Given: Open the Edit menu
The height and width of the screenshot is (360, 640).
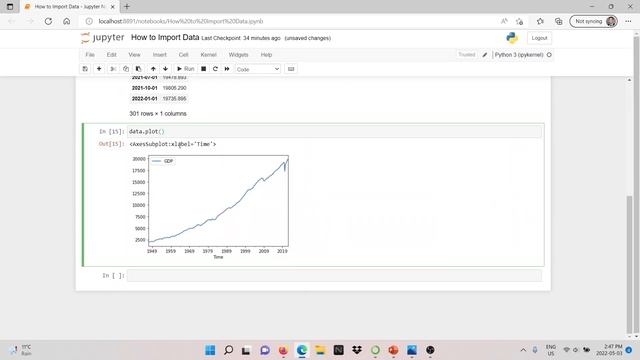Looking at the screenshot, I should (111, 55).
